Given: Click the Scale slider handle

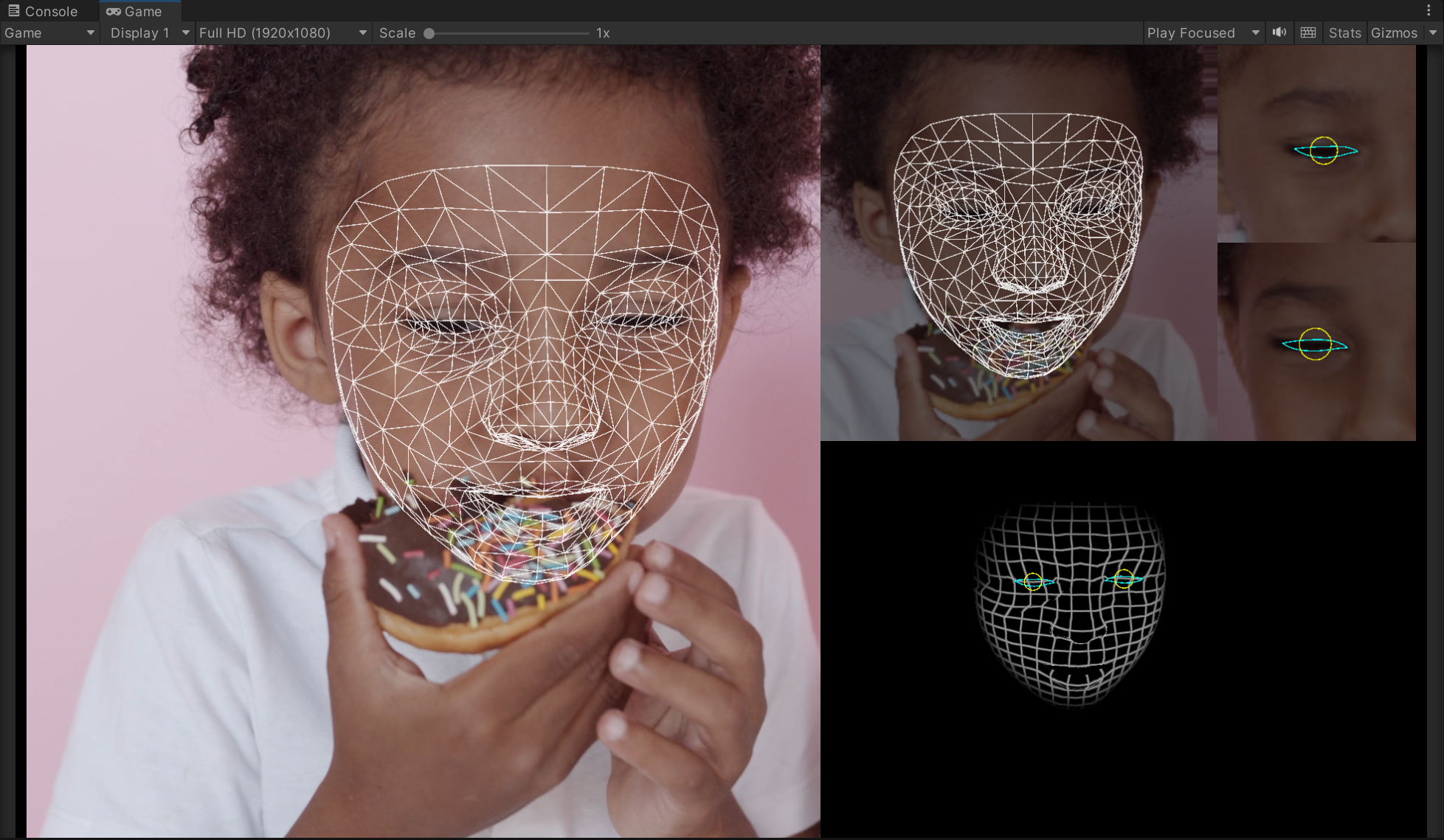Looking at the screenshot, I should tap(429, 33).
